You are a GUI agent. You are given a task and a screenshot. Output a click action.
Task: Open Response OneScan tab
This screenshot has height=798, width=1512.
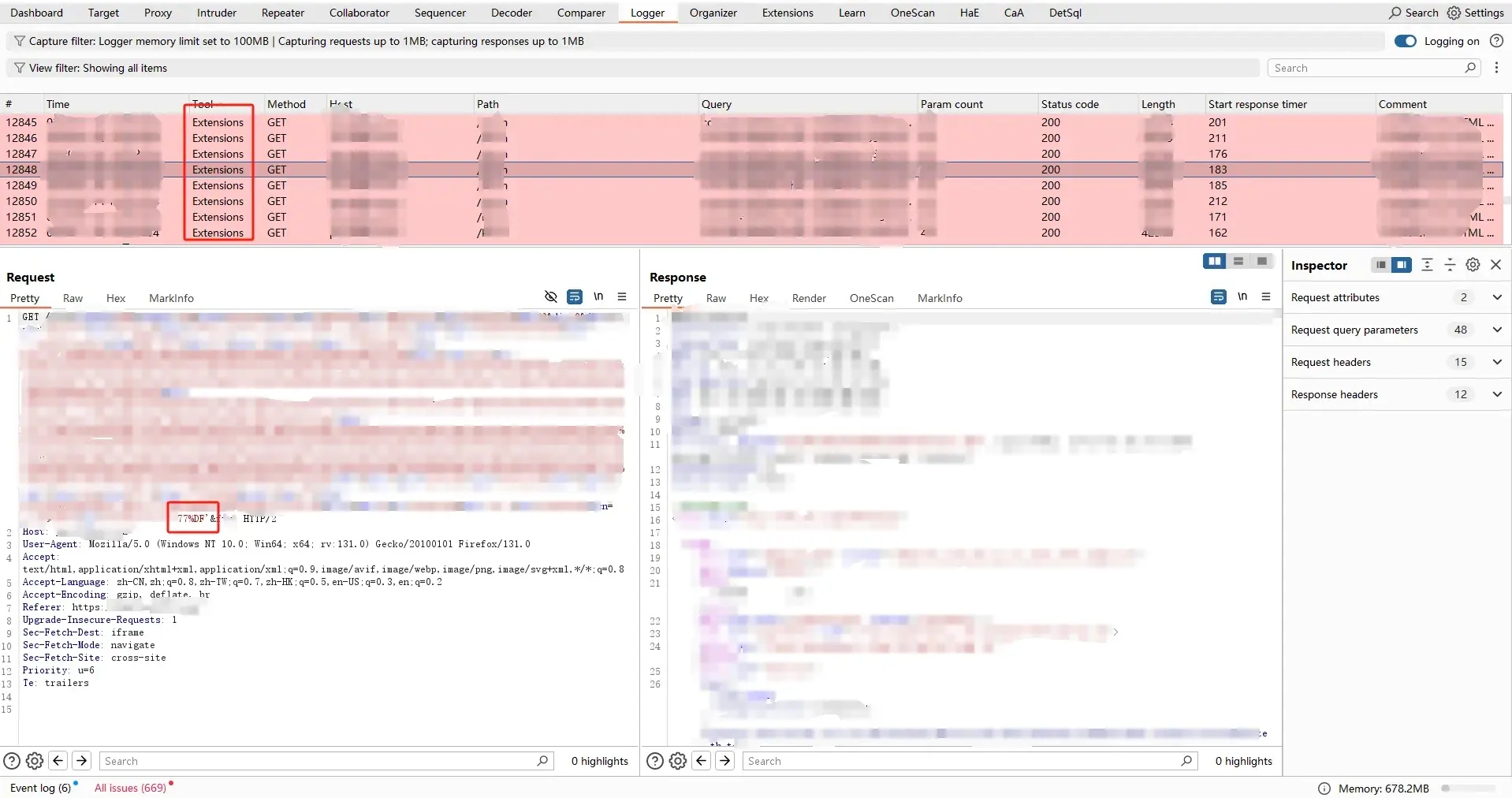click(871, 298)
